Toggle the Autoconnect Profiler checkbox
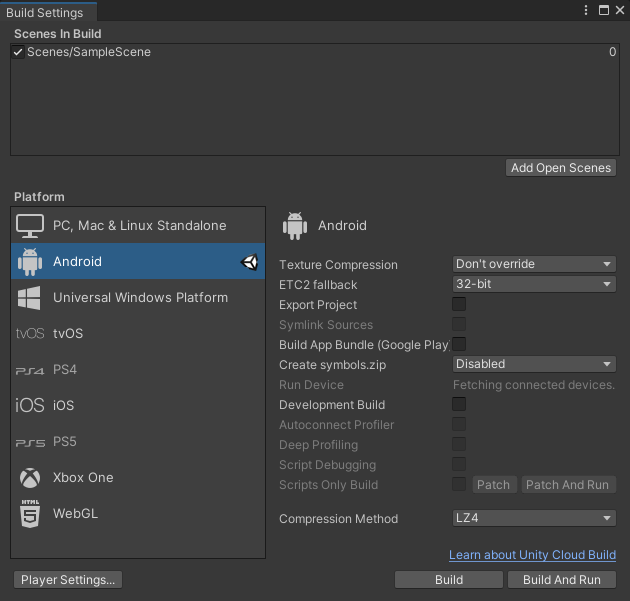The image size is (630, 601). pyautogui.click(x=459, y=424)
